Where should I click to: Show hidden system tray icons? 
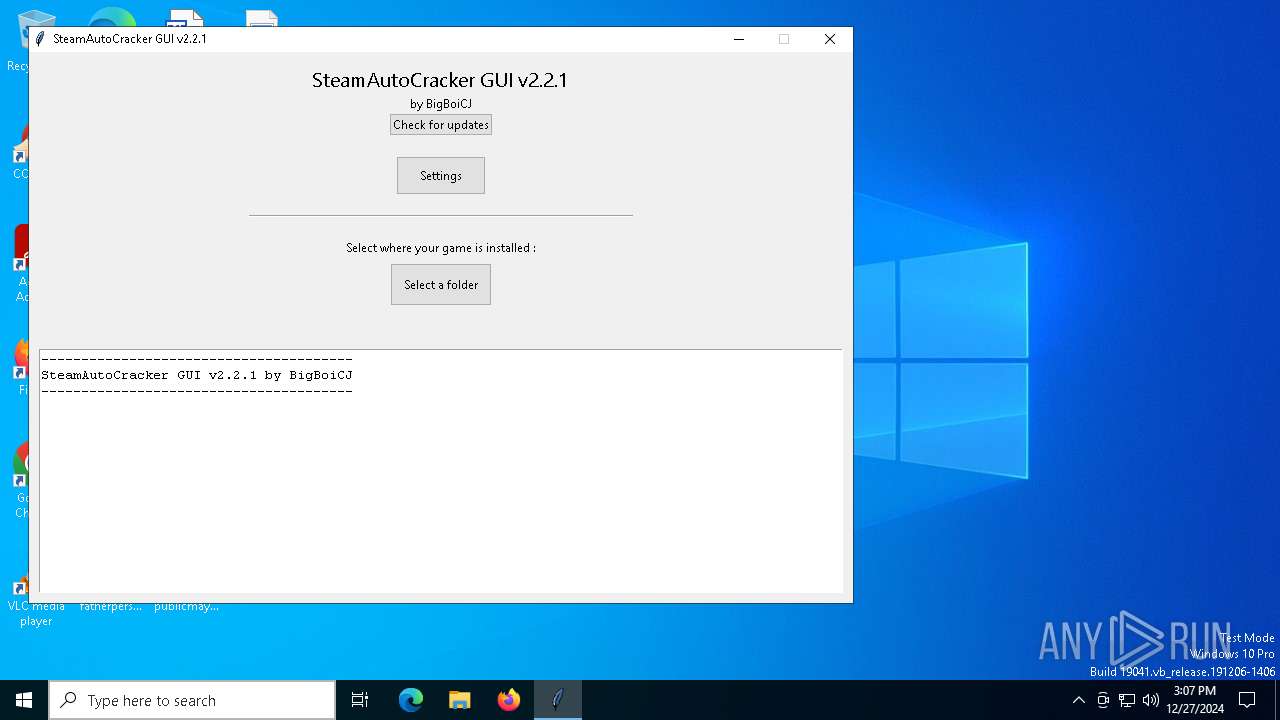coord(1078,700)
